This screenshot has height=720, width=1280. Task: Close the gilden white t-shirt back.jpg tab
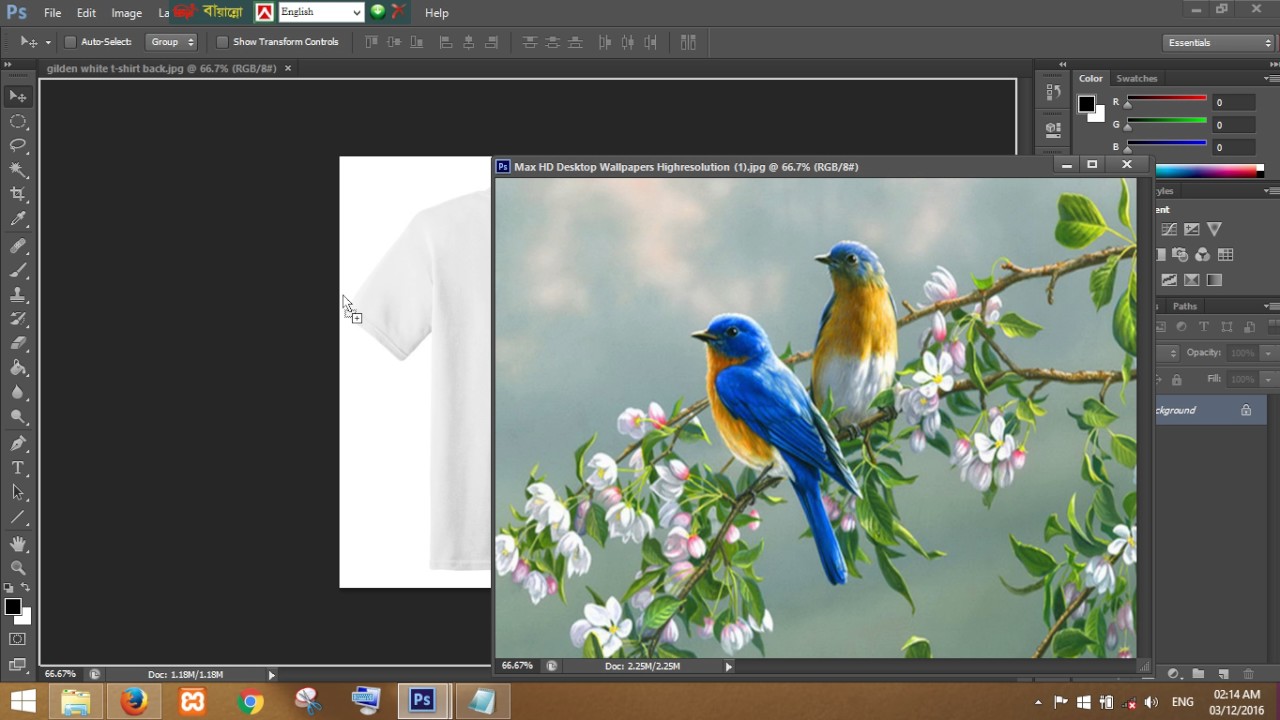tap(288, 68)
